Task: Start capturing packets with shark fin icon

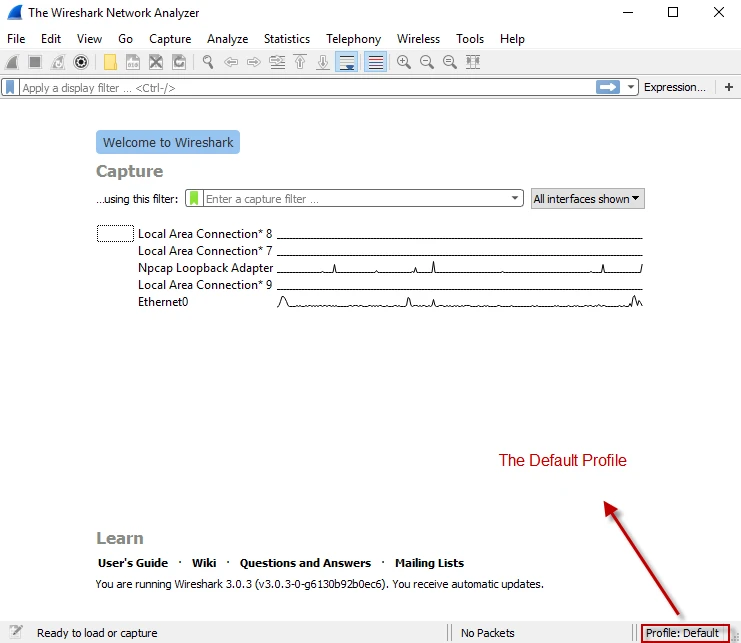Action: point(12,62)
